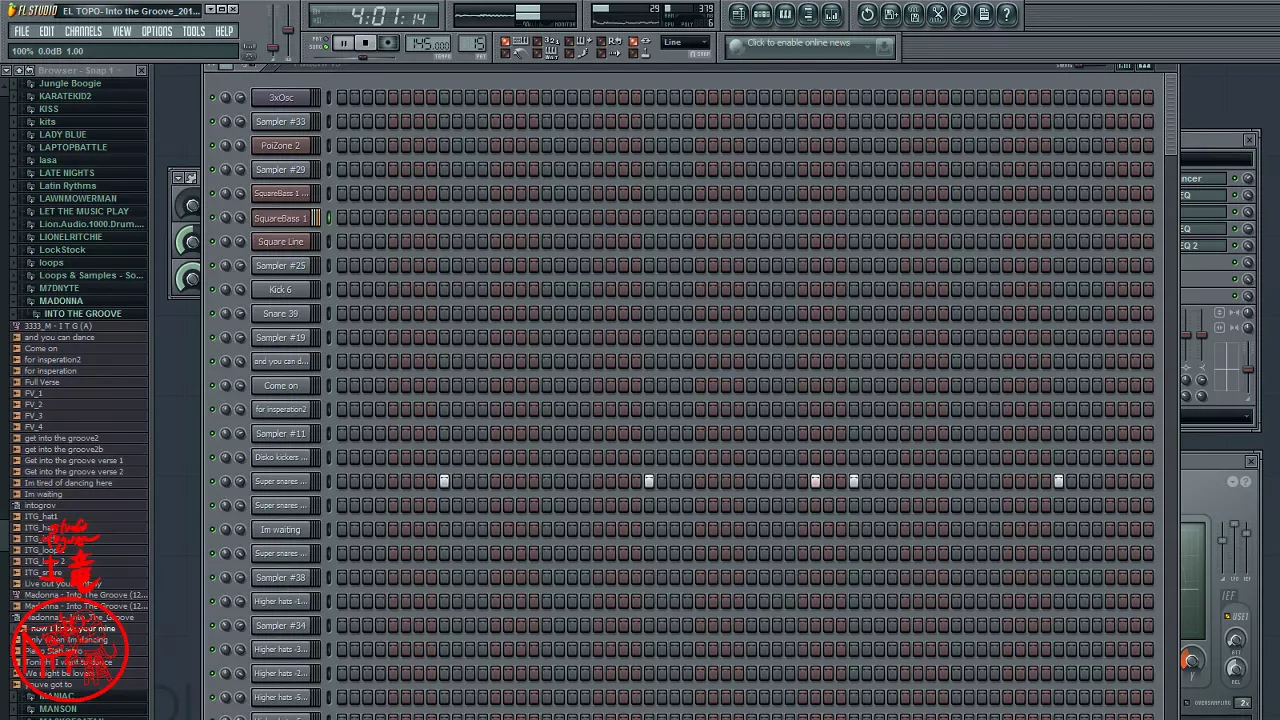
Task: Select the Square Line channel button
Action: click(281, 241)
